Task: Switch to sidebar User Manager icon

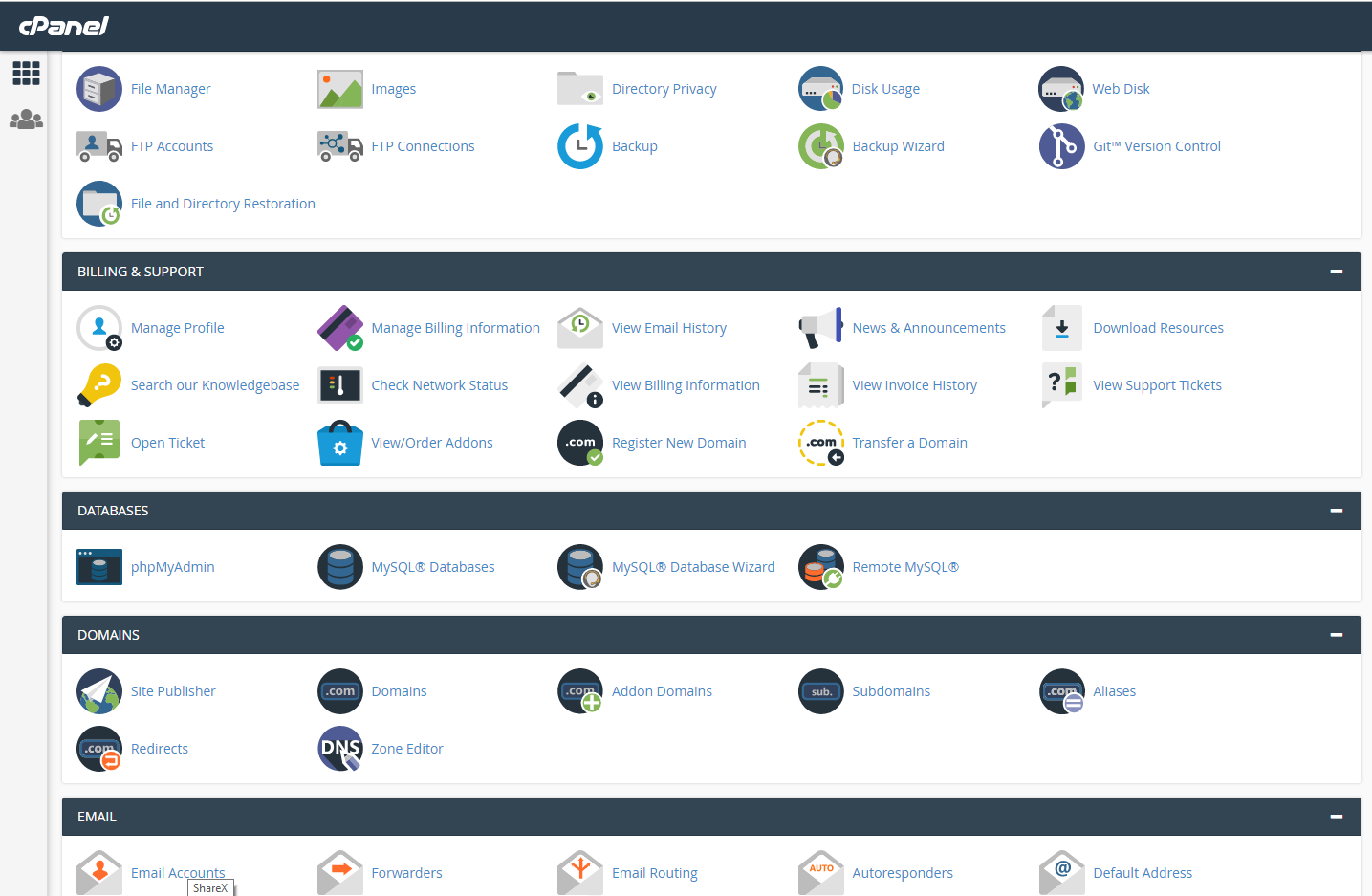Action: pyautogui.click(x=26, y=120)
